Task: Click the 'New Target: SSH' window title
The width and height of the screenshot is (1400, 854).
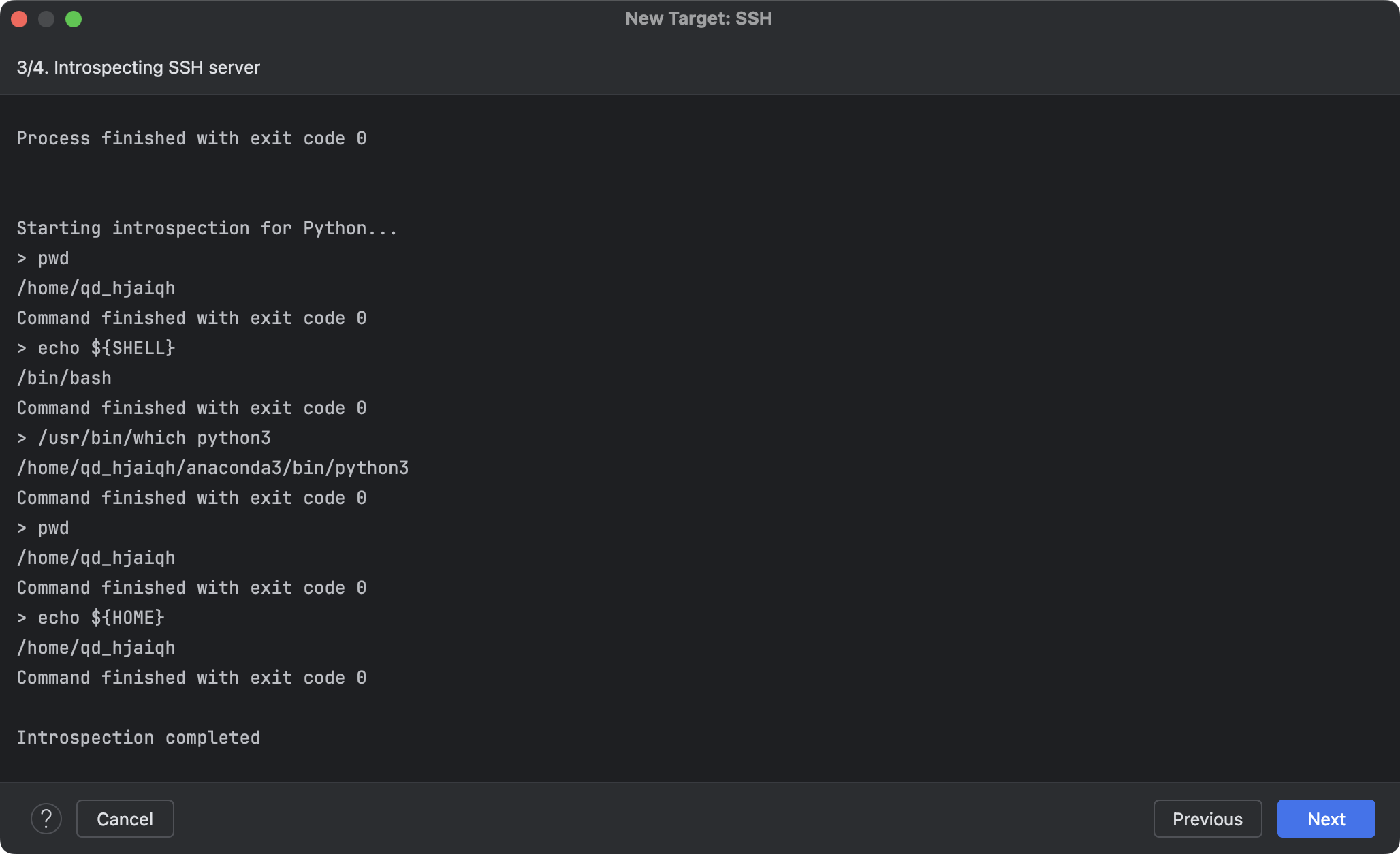Action: click(x=699, y=18)
